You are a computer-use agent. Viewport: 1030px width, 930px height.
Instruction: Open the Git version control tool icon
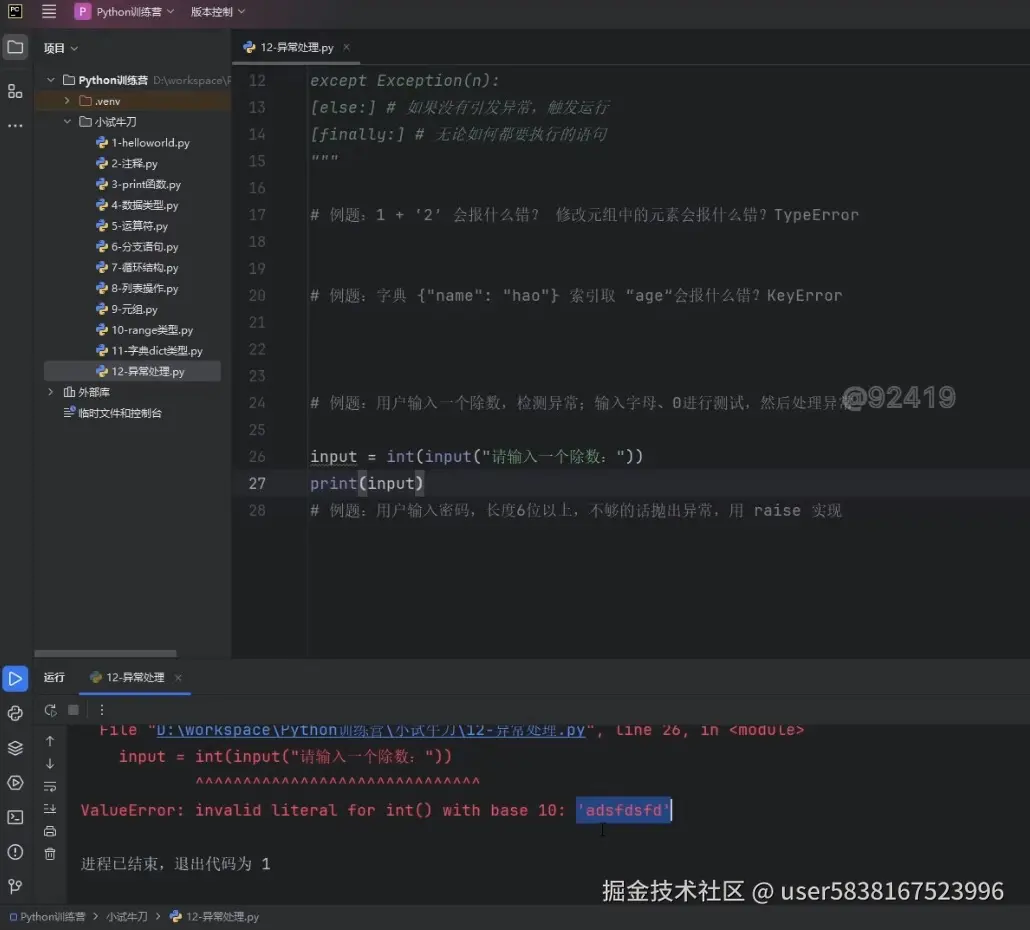(x=15, y=886)
